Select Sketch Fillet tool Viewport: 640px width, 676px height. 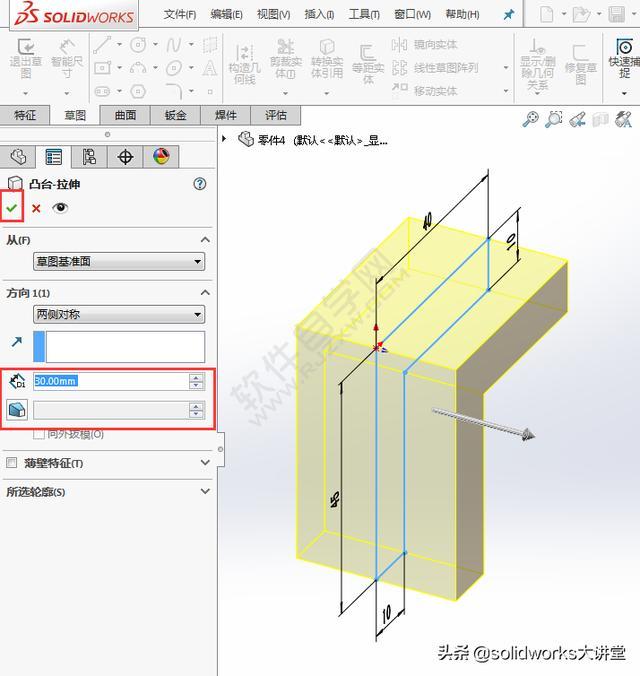click(x=174, y=91)
